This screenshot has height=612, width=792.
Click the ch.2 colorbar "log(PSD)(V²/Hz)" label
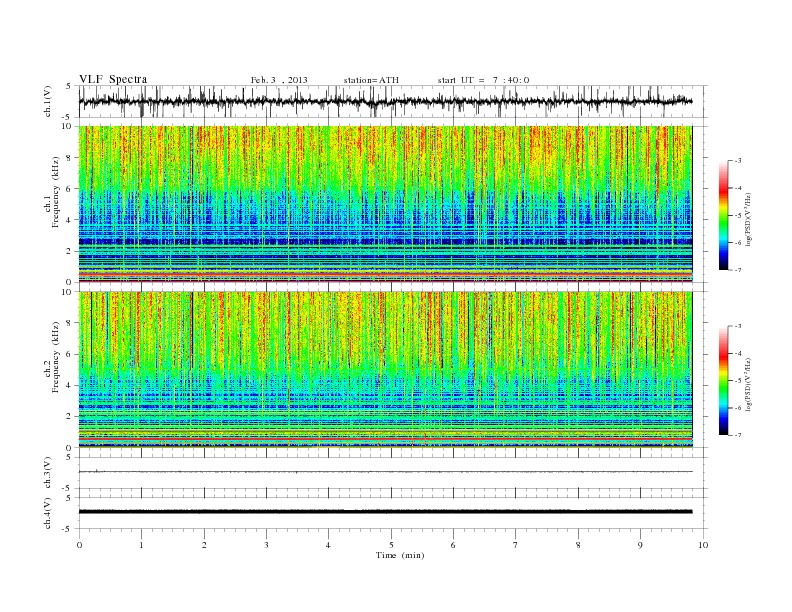(748, 384)
